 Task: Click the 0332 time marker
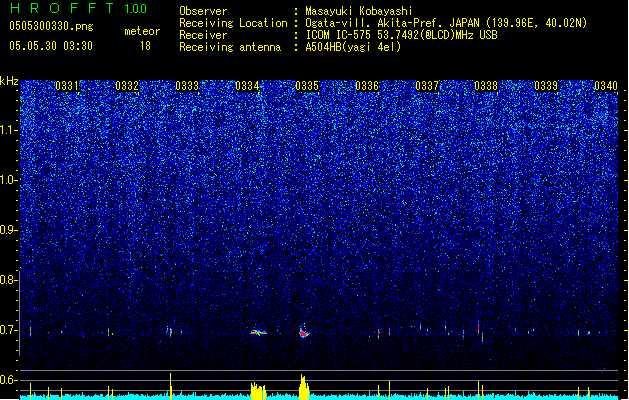pos(127,86)
